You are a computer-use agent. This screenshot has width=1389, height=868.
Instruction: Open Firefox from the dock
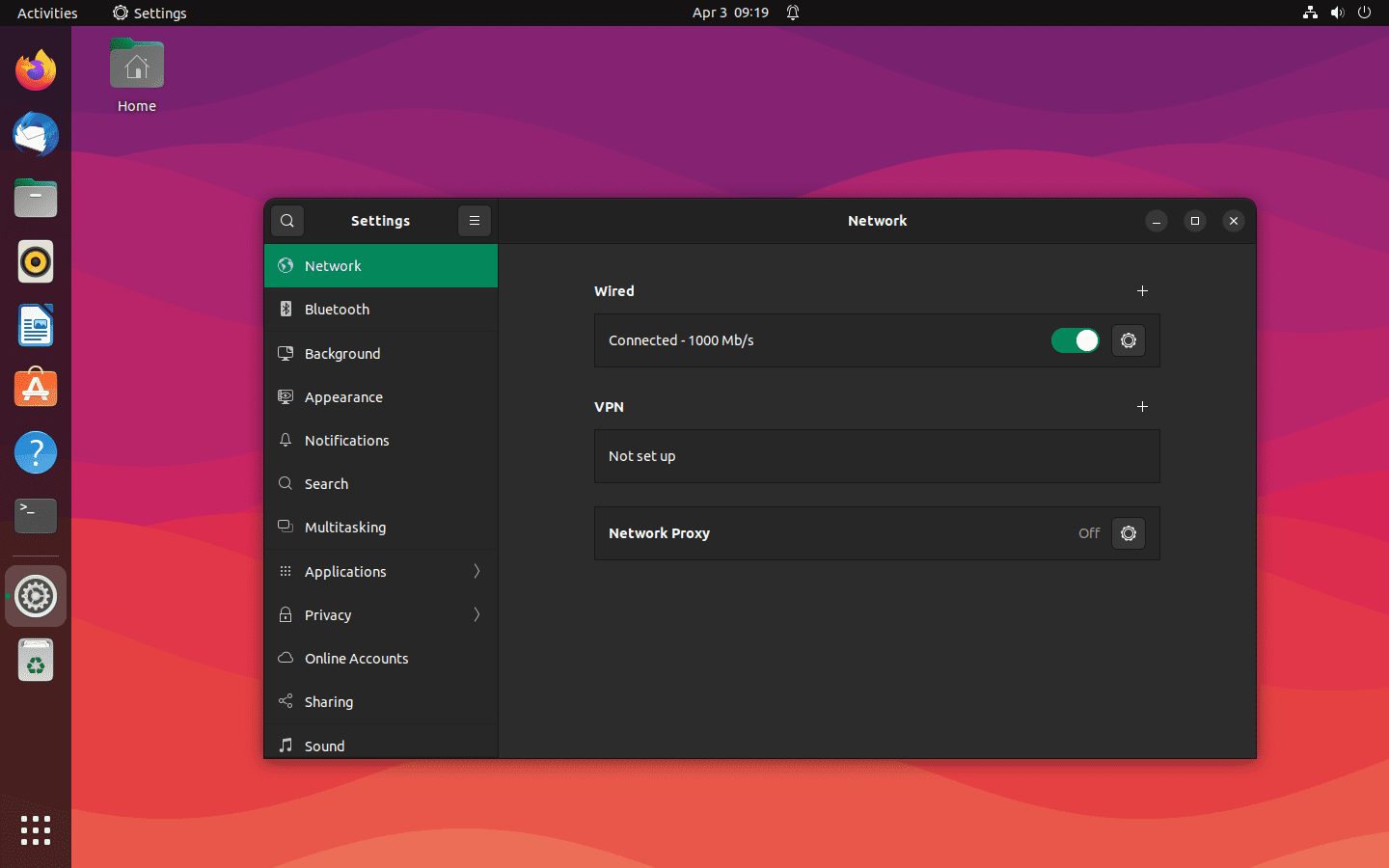click(x=36, y=70)
